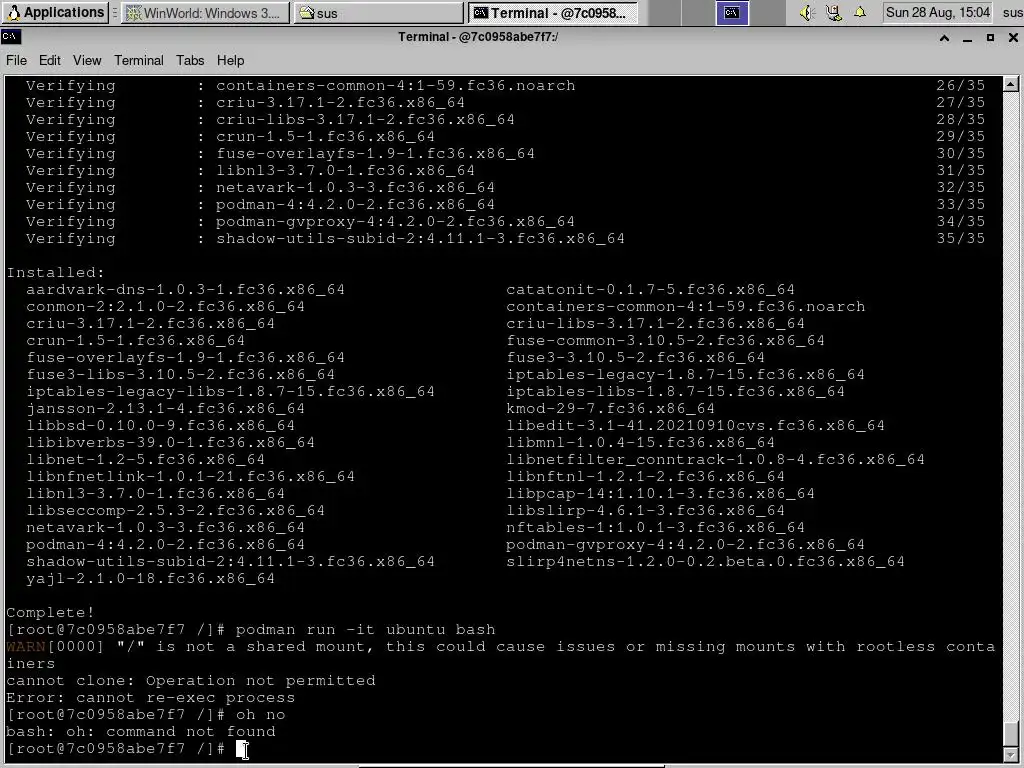
Task: Click the '26/35' verifying counter
Action: pos(961,86)
